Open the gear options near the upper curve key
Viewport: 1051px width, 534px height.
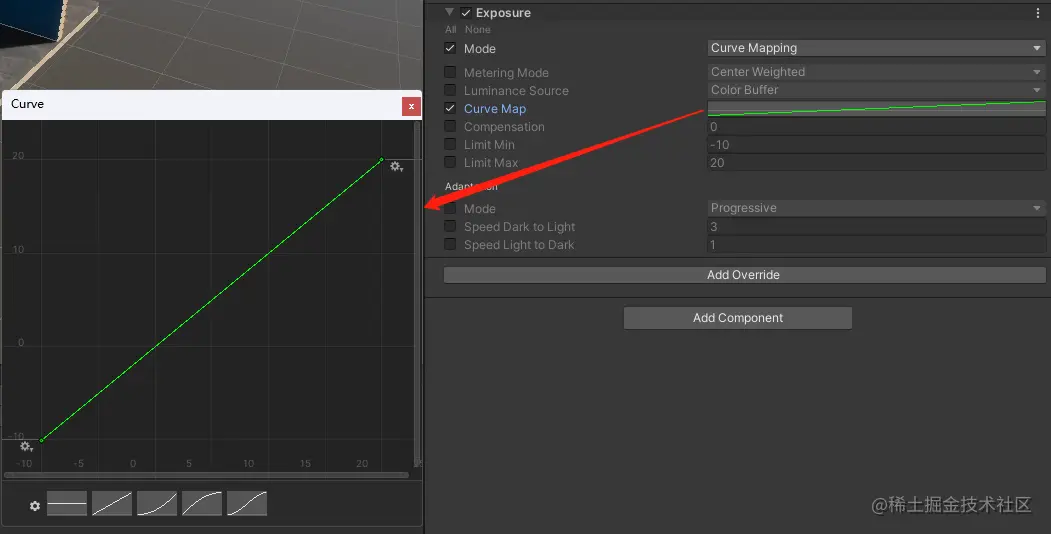397,167
